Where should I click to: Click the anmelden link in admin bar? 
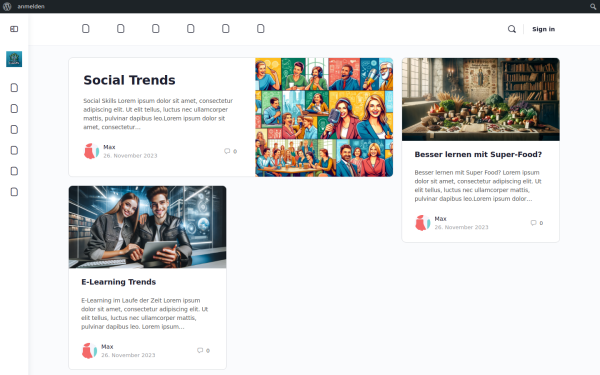tap(31, 7)
